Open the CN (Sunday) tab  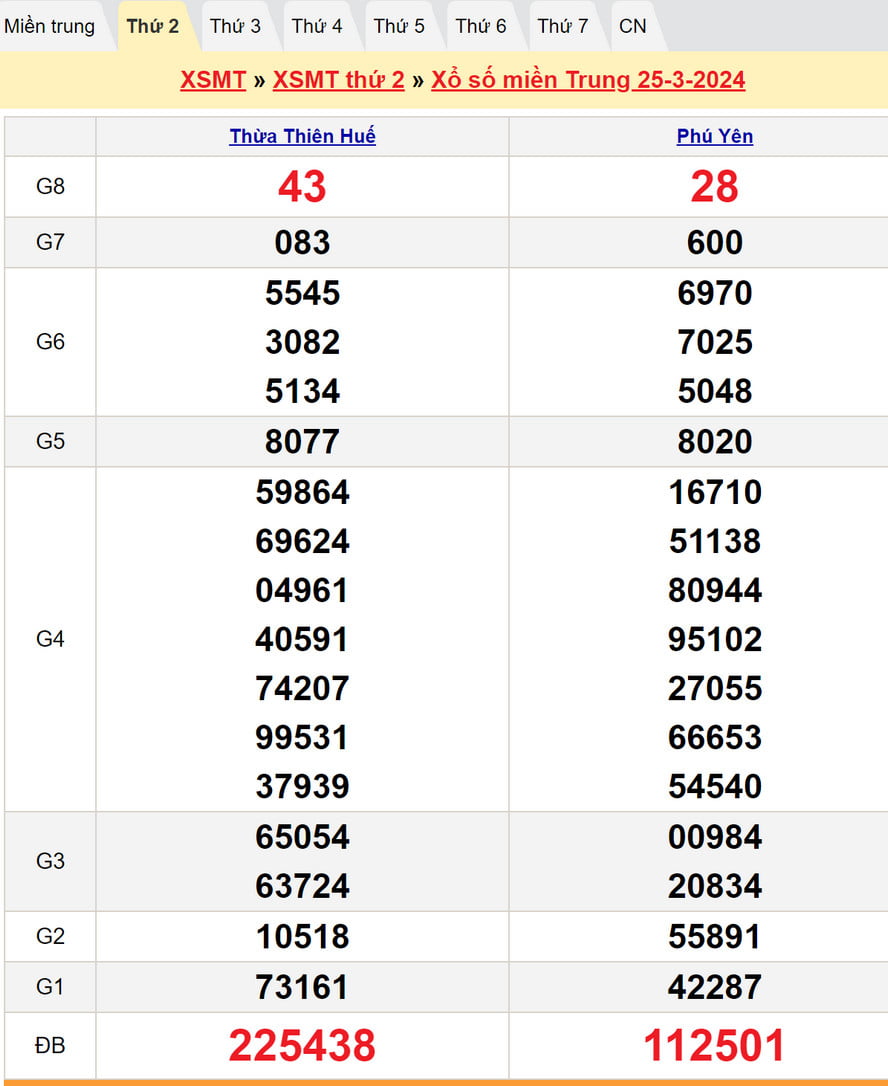(633, 26)
